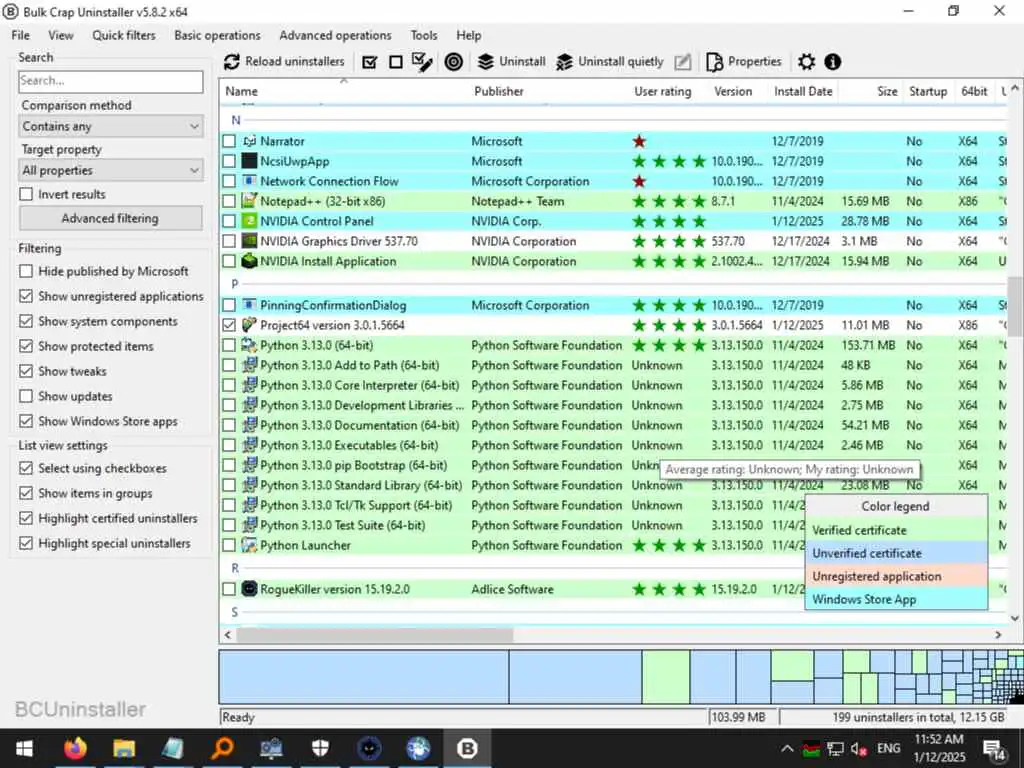This screenshot has width=1024, height=768.
Task: Click the Windows Start button
Action: point(25,748)
